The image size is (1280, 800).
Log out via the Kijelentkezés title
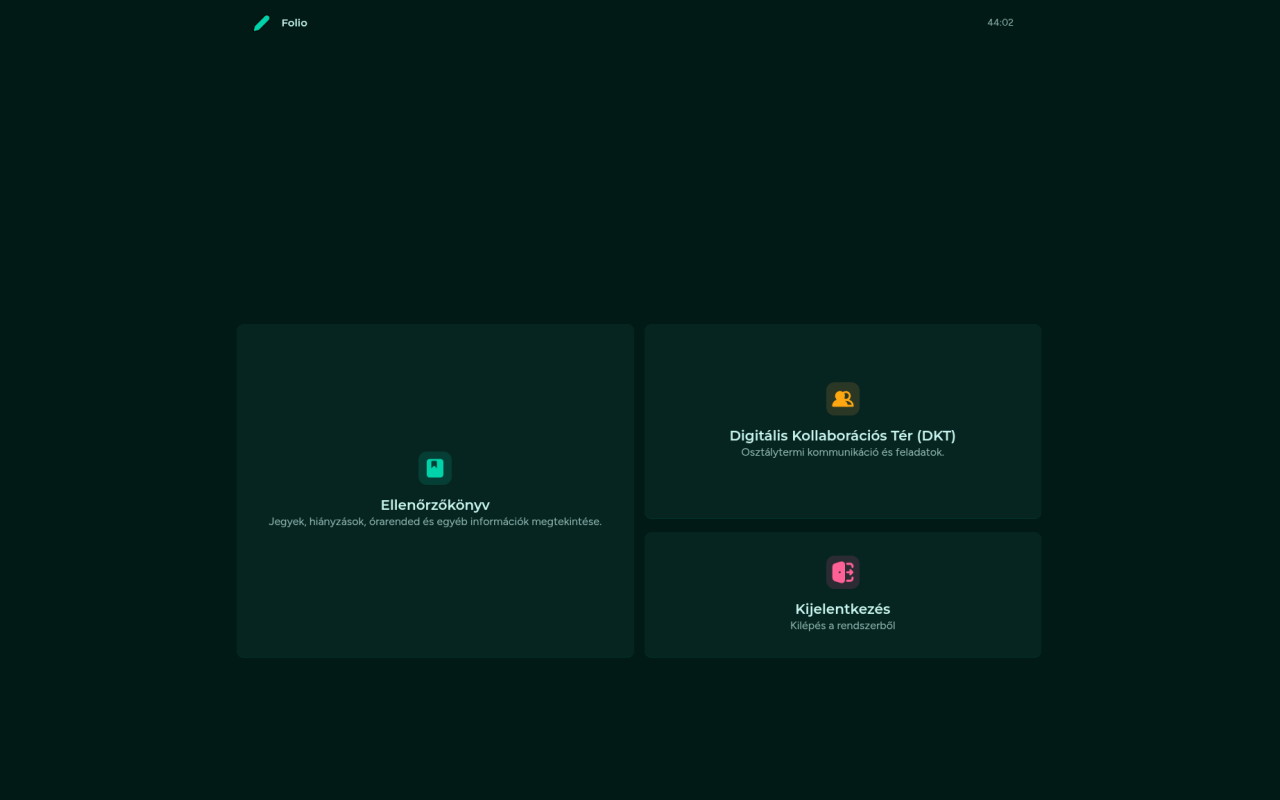click(x=843, y=609)
